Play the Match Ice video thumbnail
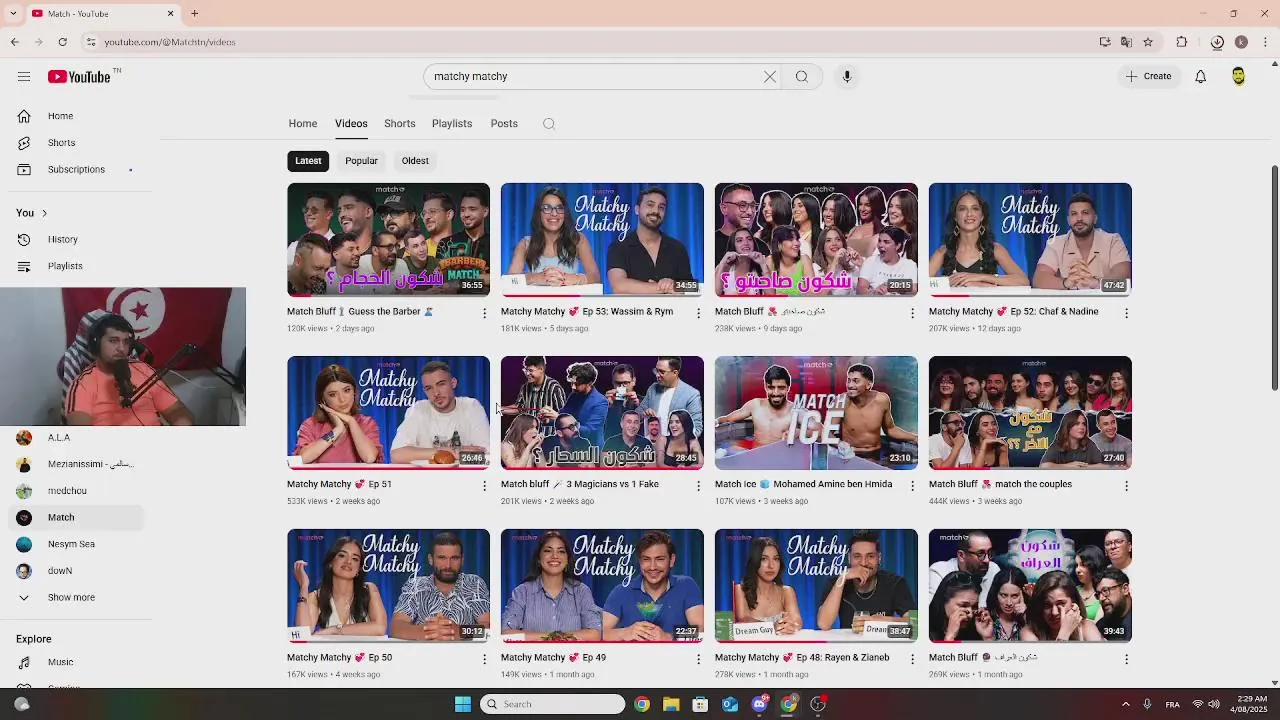 click(x=816, y=413)
